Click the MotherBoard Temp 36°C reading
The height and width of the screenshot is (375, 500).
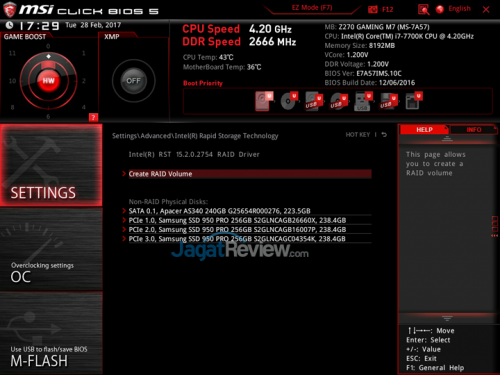pos(222,67)
